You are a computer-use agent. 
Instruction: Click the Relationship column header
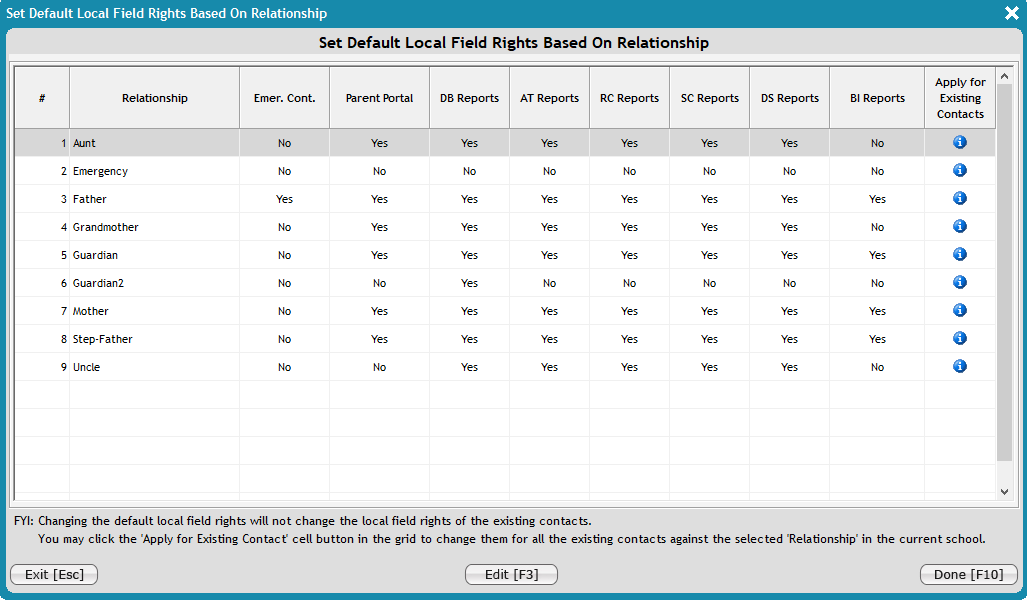tap(155, 98)
